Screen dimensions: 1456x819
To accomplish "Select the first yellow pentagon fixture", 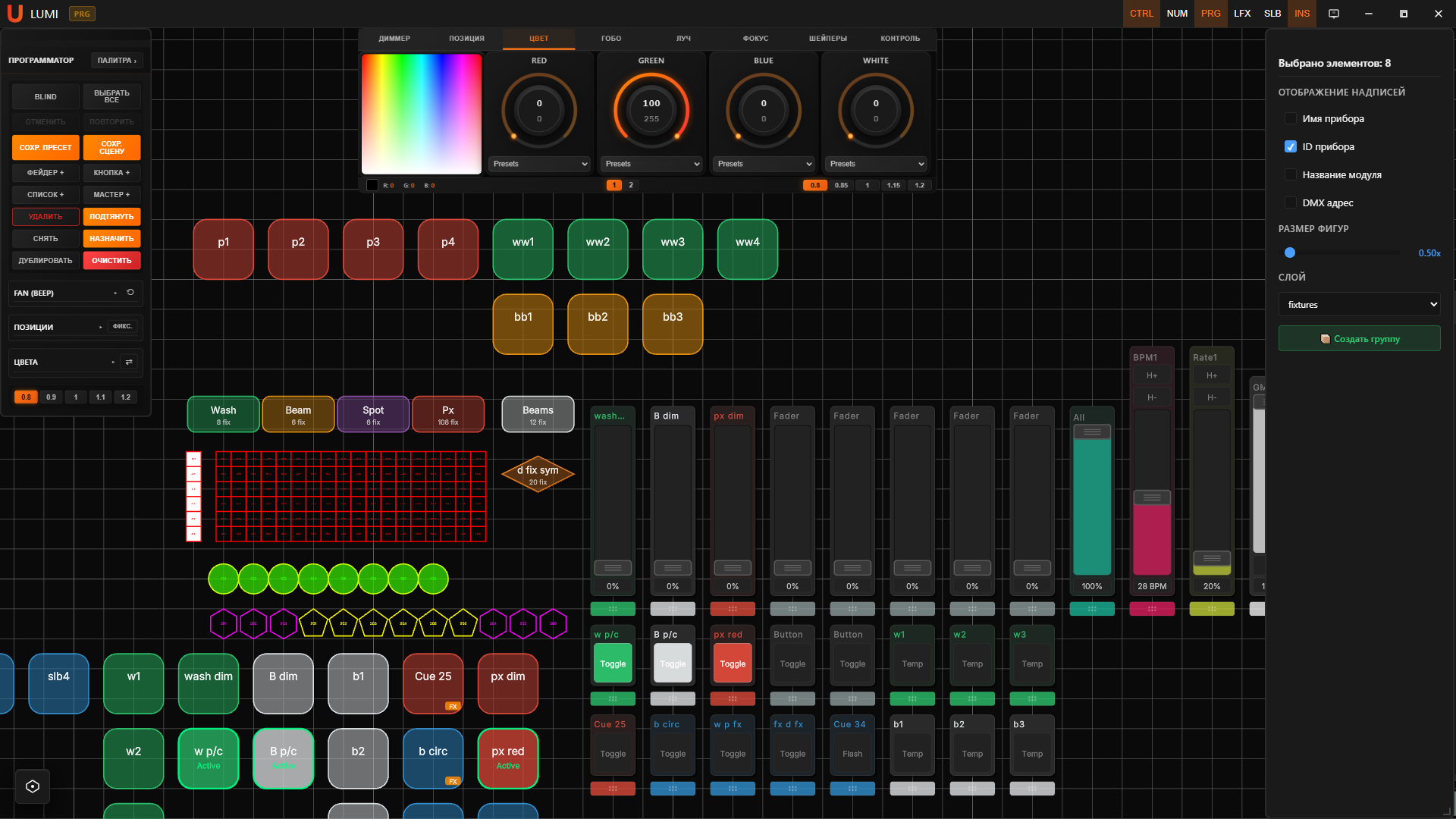I will 313,623.
